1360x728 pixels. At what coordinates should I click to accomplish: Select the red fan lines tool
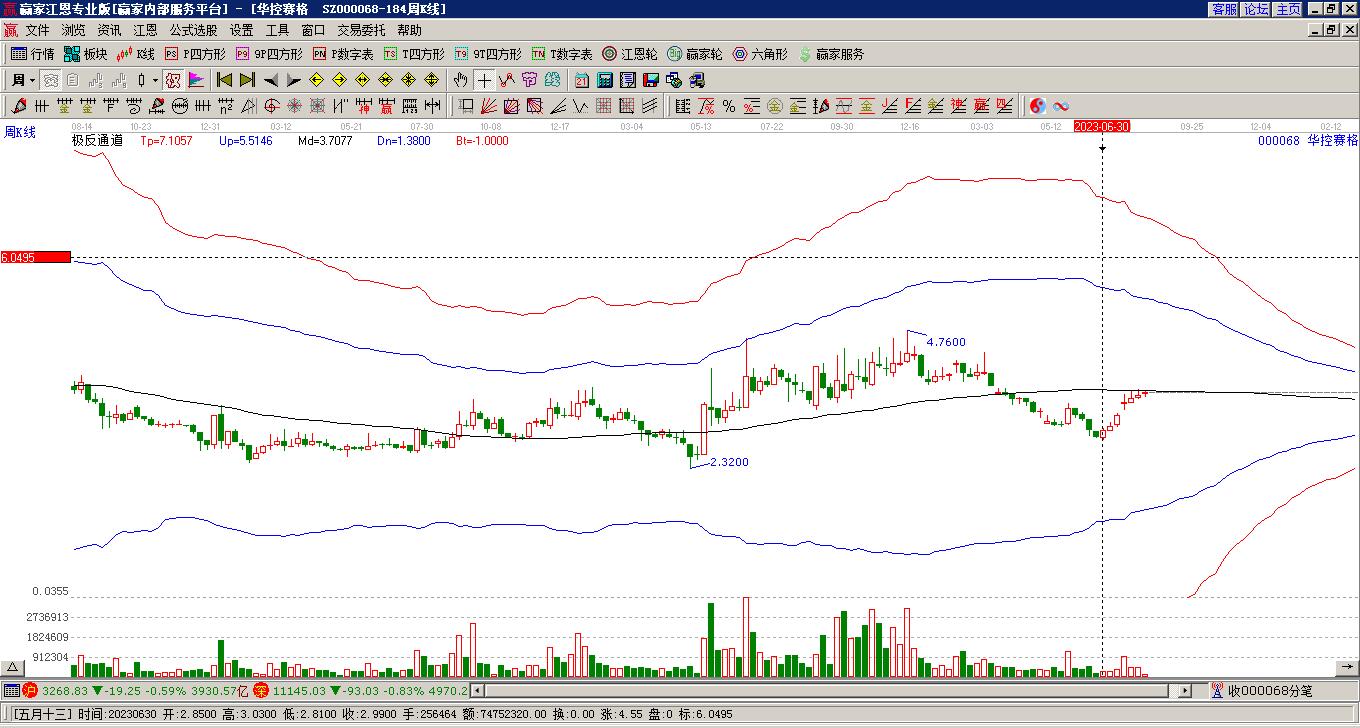click(x=489, y=106)
